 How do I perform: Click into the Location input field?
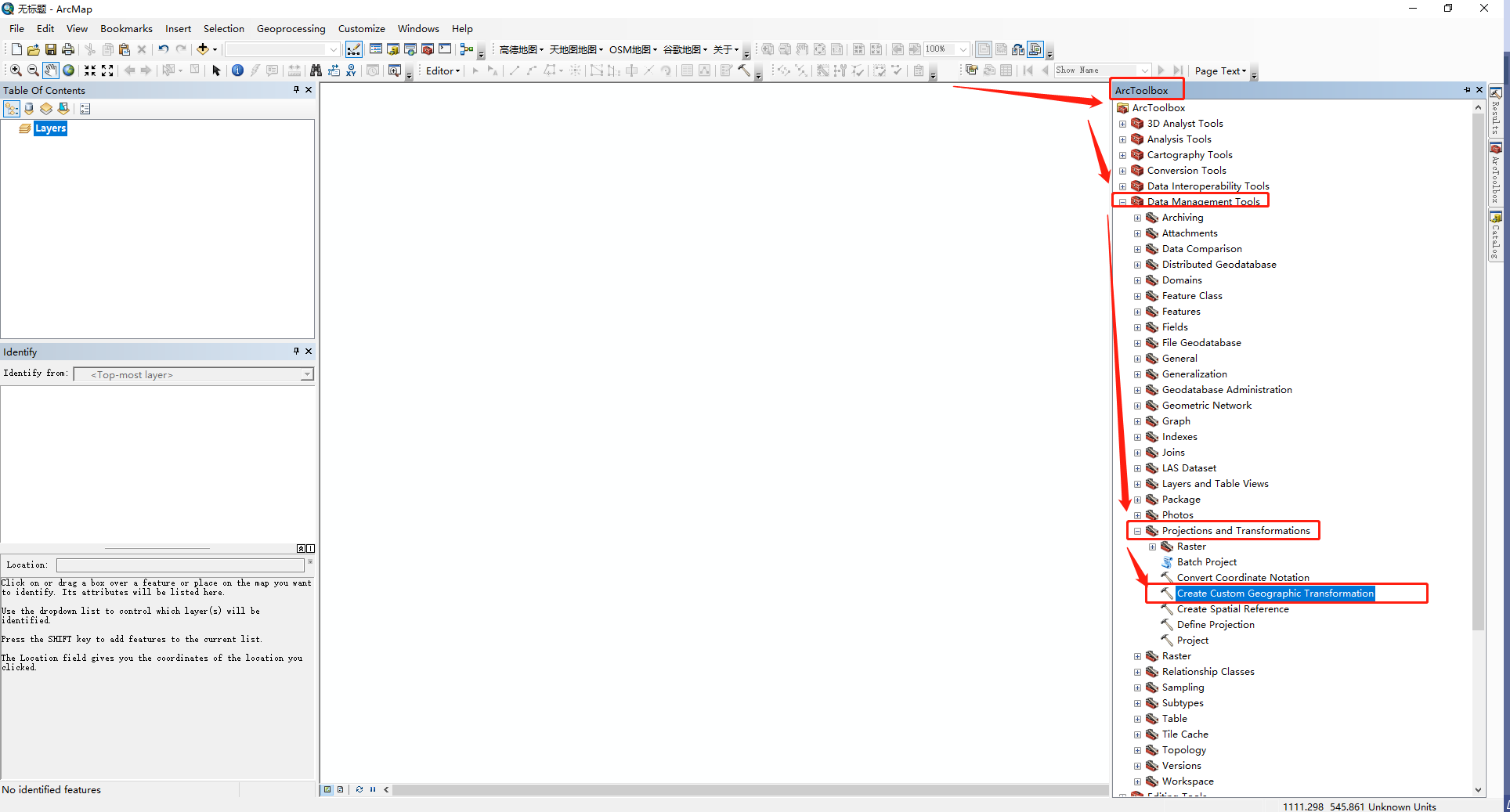tap(180, 565)
